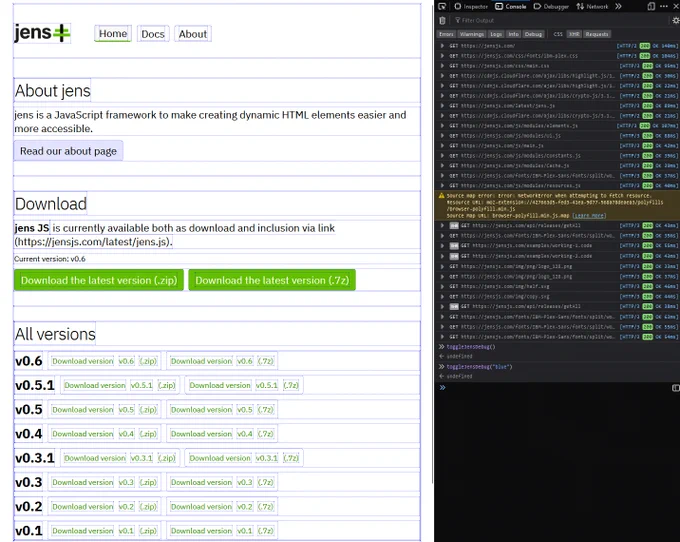Switch to the Debugger tab
This screenshot has height=542, width=680.
click(551, 7)
